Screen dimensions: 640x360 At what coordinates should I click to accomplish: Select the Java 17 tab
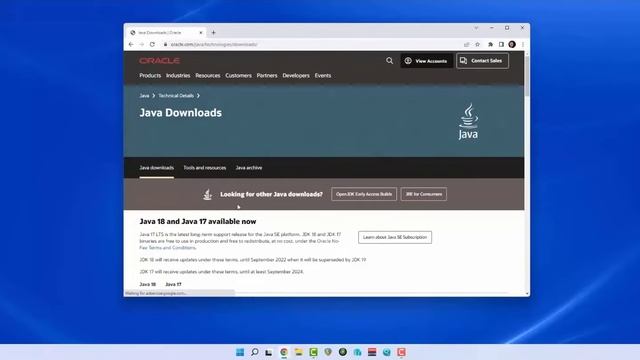point(173,284)
